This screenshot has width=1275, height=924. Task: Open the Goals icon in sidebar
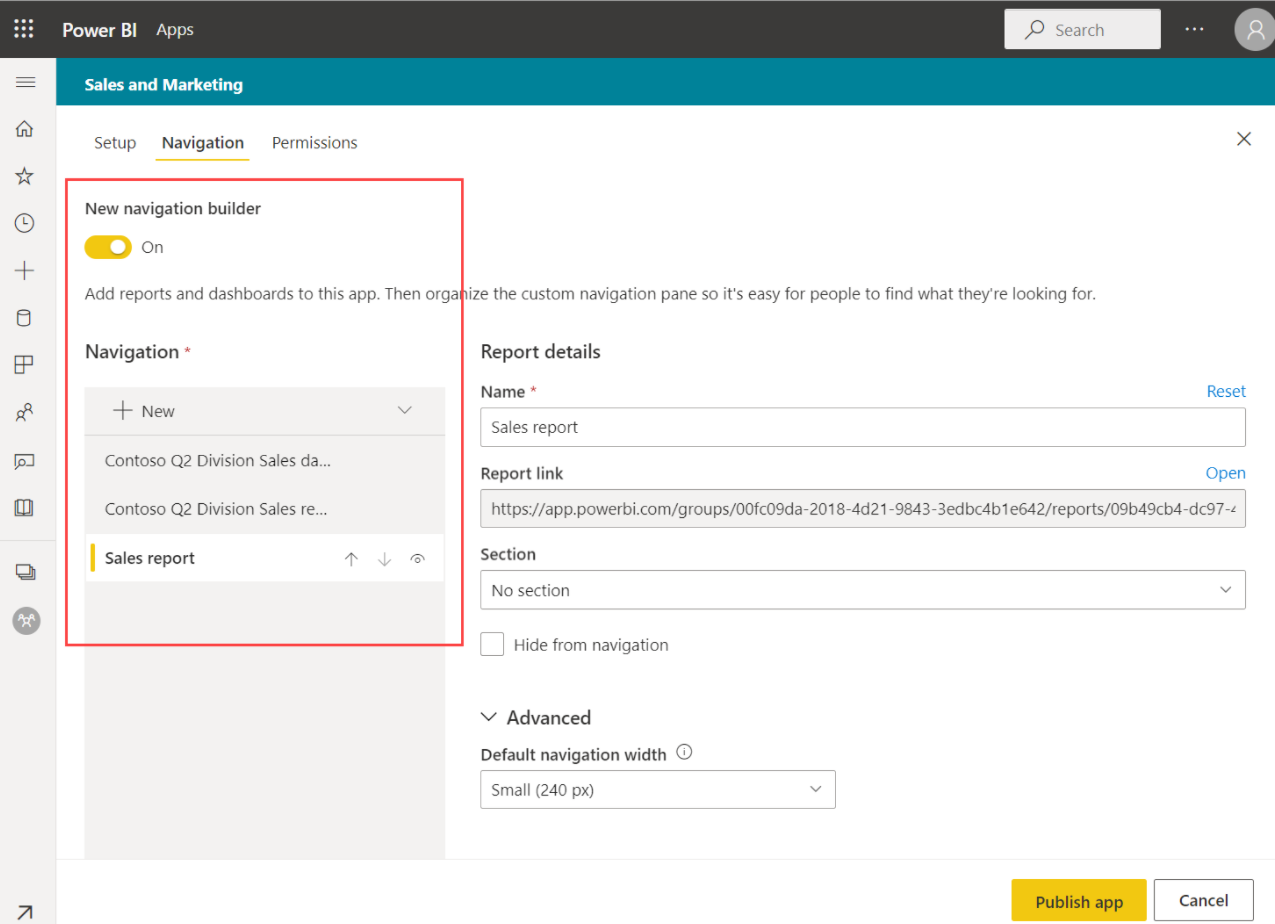(25, 365)
